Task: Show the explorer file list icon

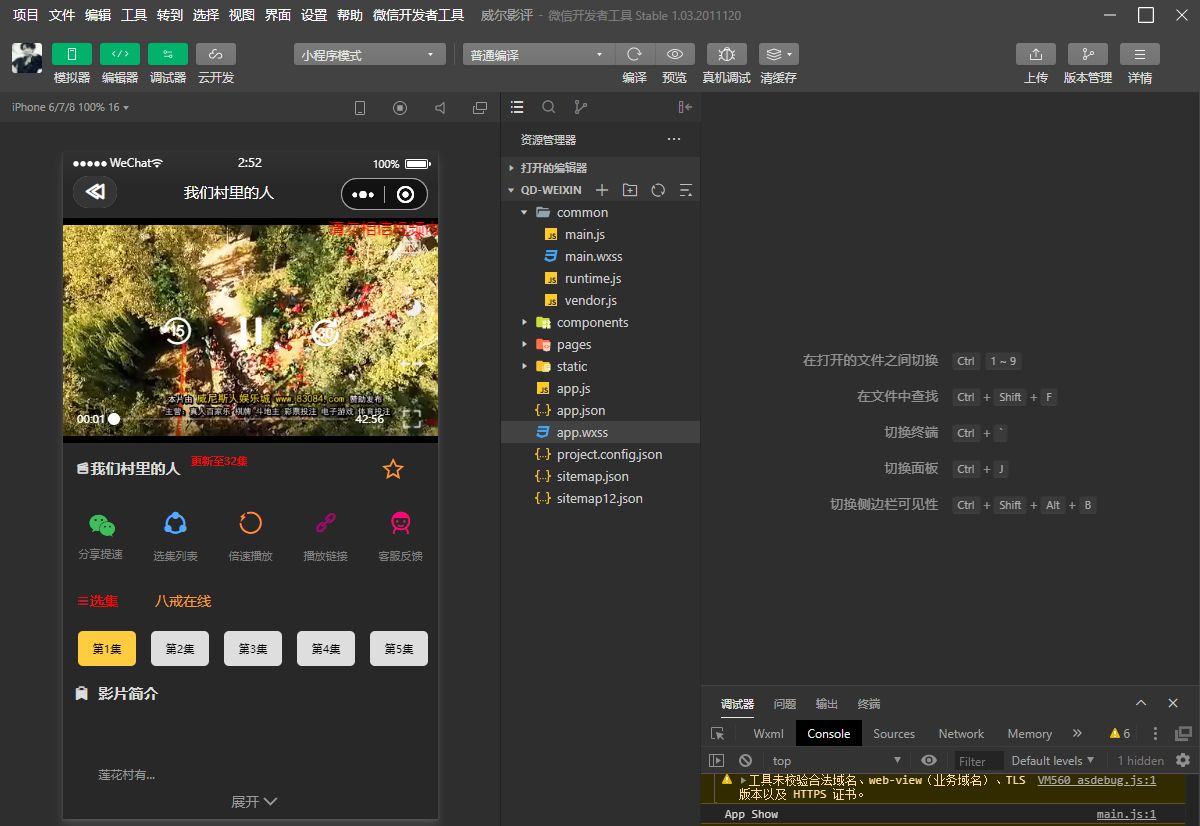Action: click(517, 107)
